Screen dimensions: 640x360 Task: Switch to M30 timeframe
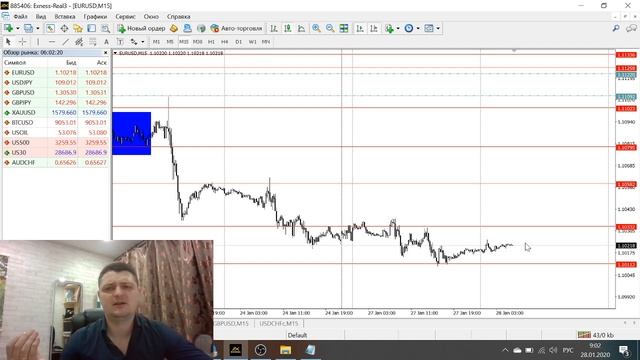198,42
